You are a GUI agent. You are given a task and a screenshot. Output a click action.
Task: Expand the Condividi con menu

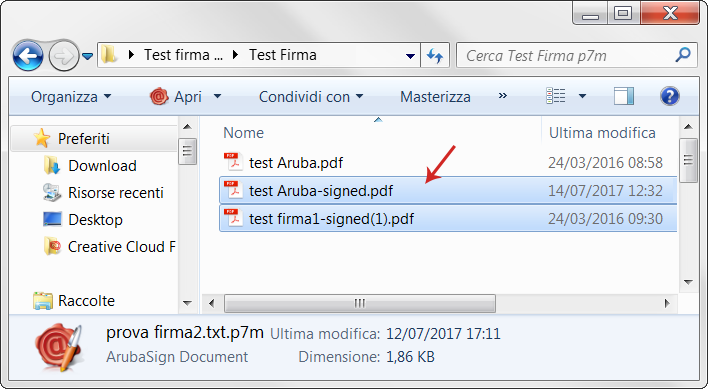coord(311,97)
